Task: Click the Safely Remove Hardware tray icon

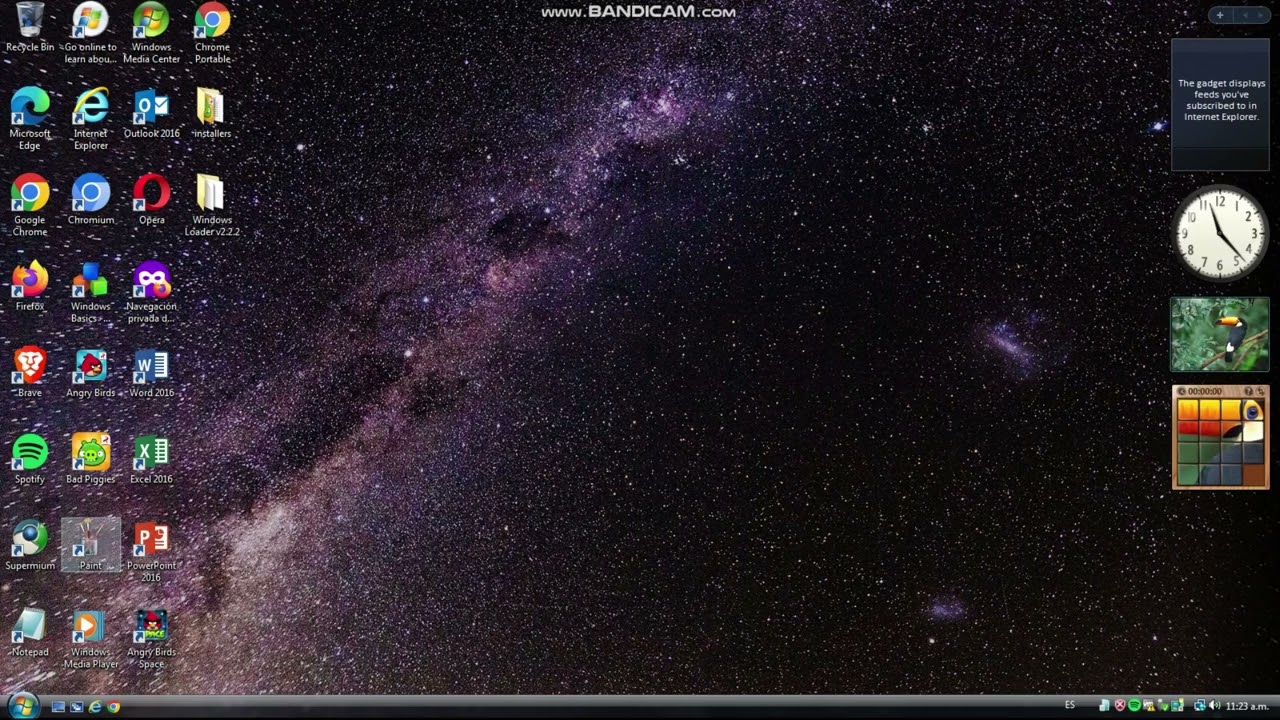Action: 1163,705
